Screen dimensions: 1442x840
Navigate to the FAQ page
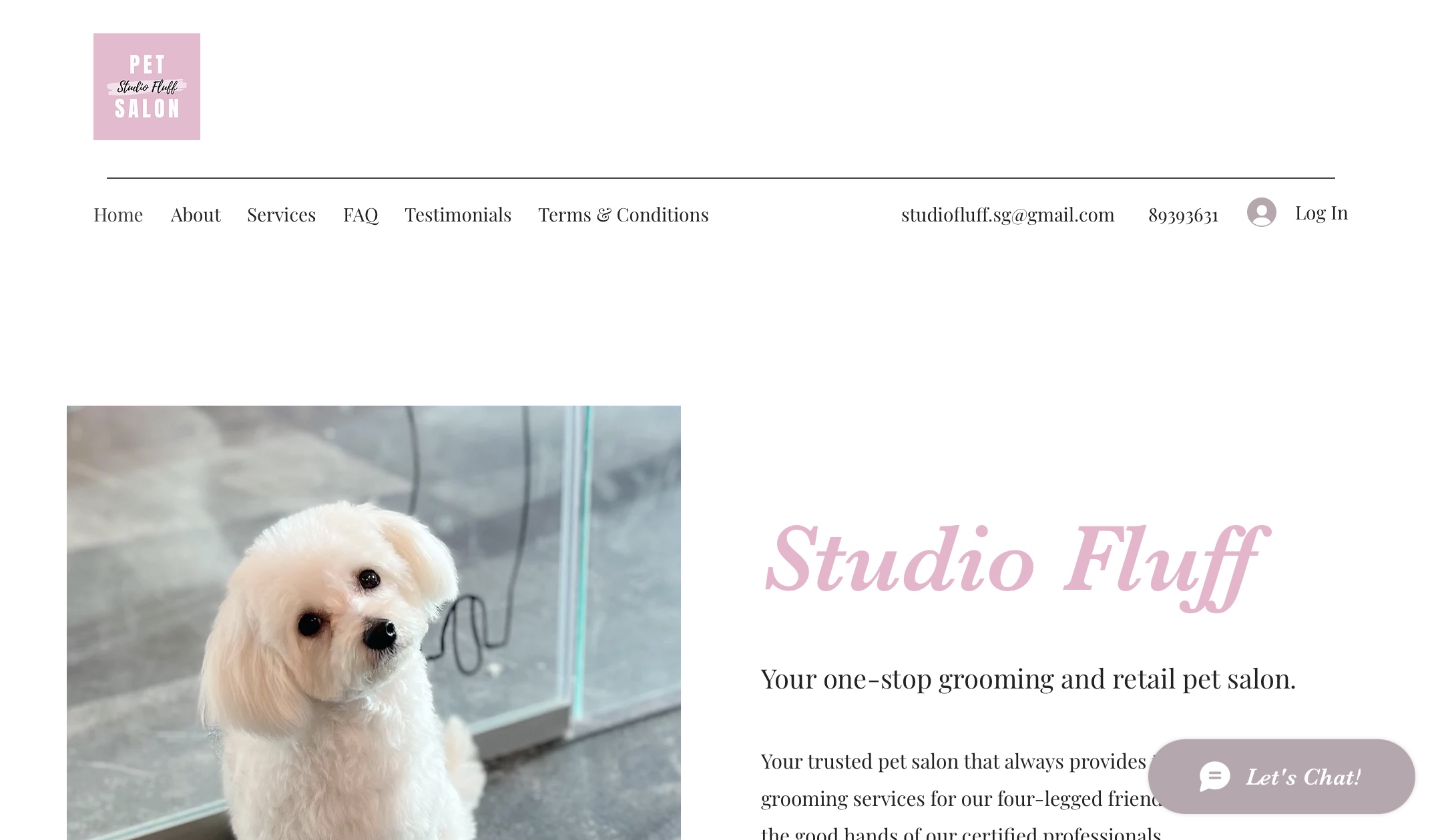coord(360,215)
